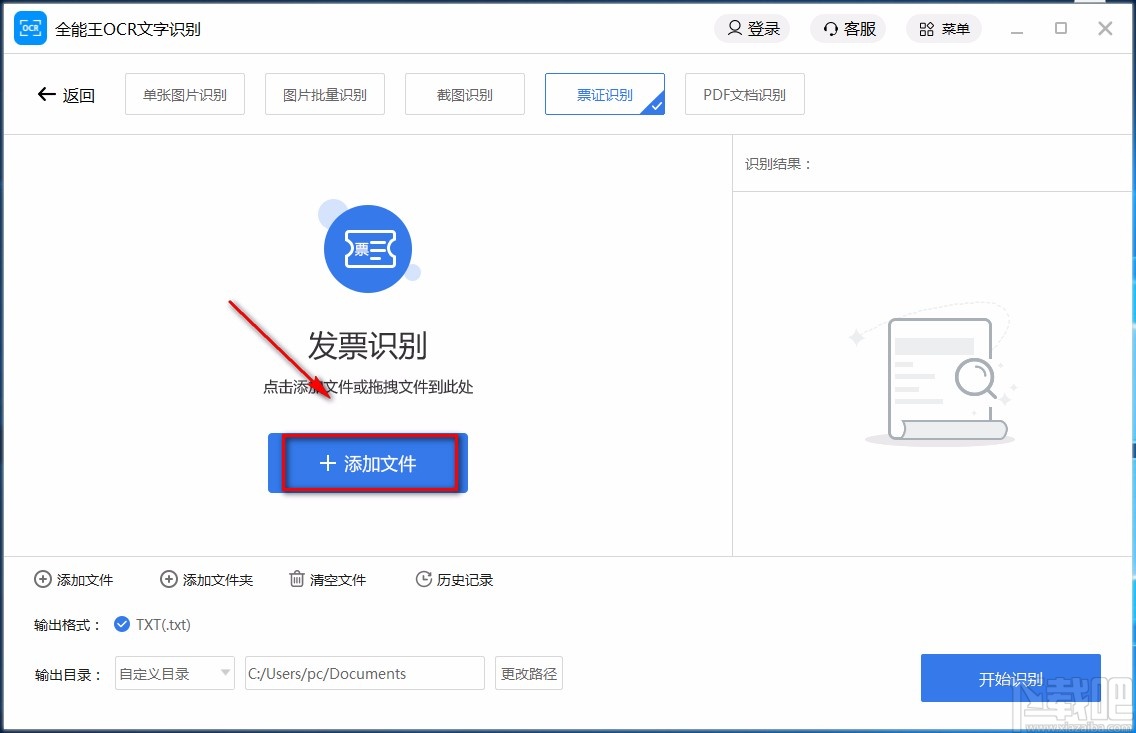Open 历史记录 via the clock icon

pos(422,579)
